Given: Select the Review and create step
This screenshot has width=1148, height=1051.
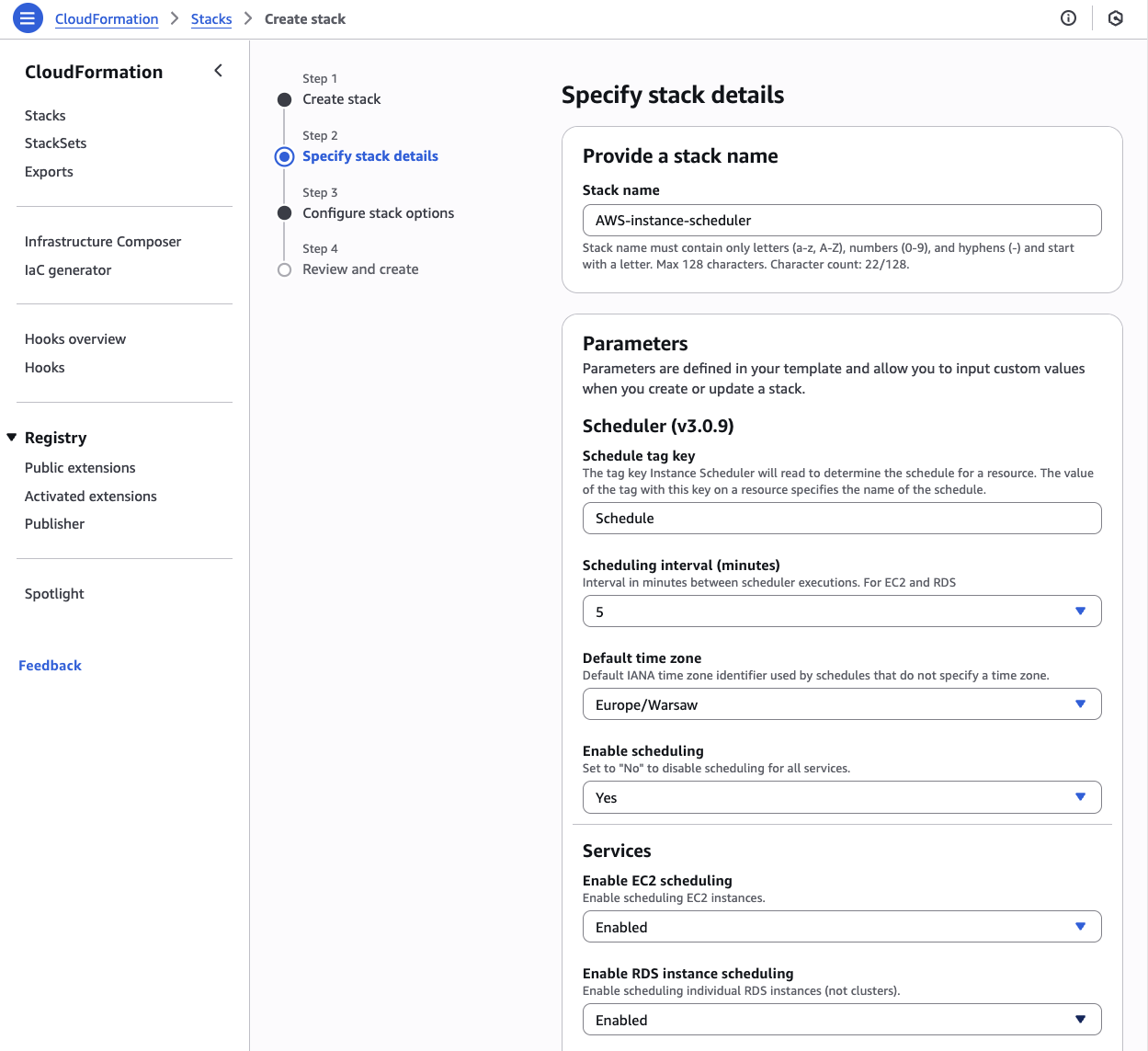Looking at the screenshot, I should point(360,269).
